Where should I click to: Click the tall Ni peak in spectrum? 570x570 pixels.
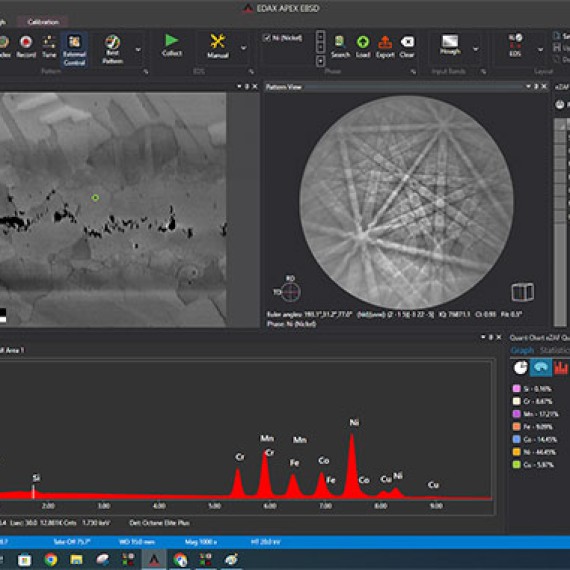[x=352, y=465]
